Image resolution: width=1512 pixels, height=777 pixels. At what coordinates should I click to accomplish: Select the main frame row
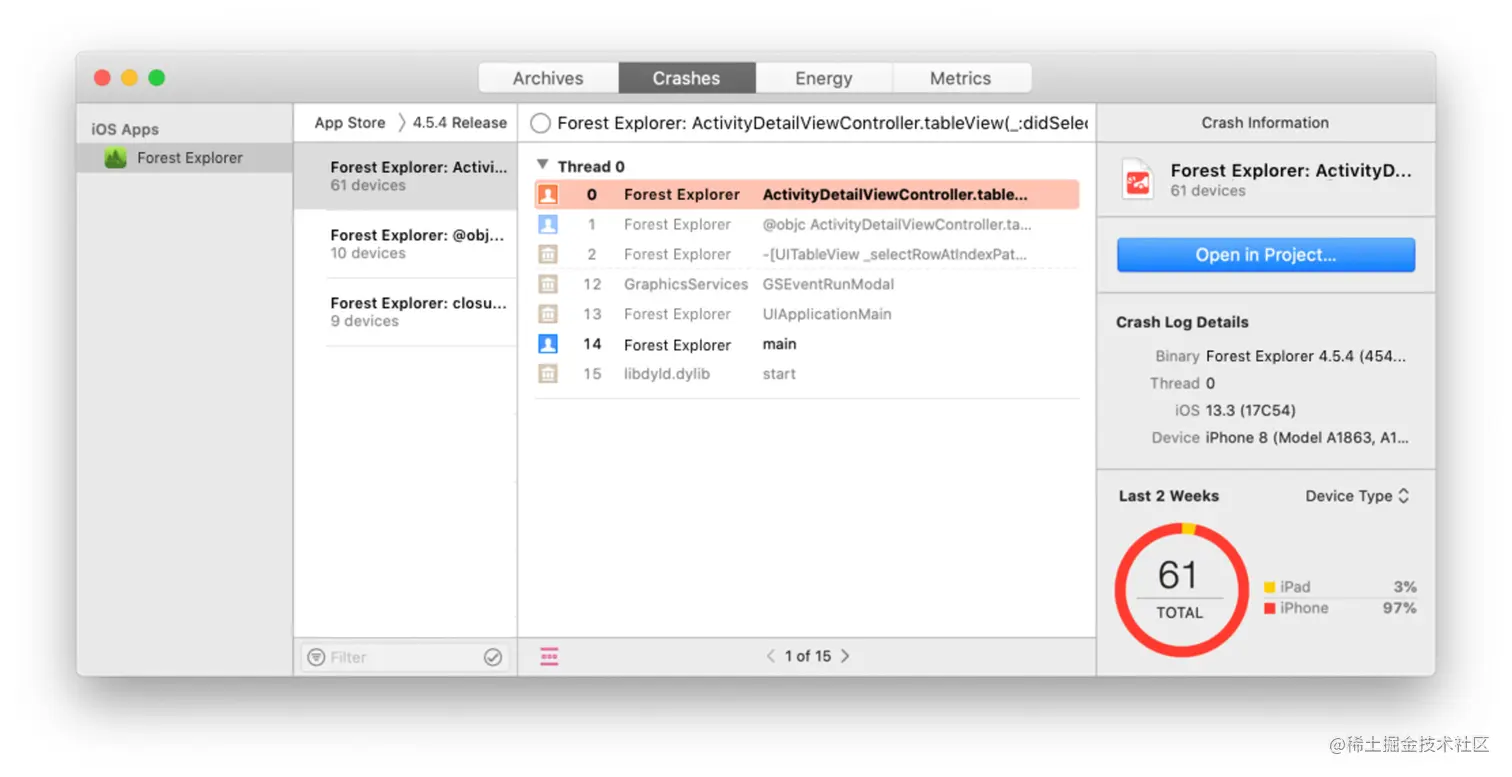tap(807, 344)
